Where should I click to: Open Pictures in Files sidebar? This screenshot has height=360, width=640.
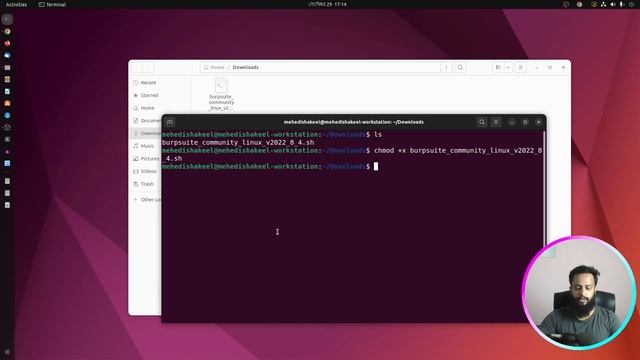click(146, 158)
